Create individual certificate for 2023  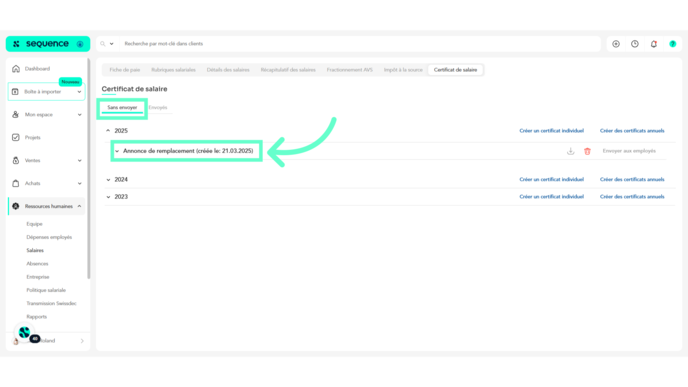552,197
